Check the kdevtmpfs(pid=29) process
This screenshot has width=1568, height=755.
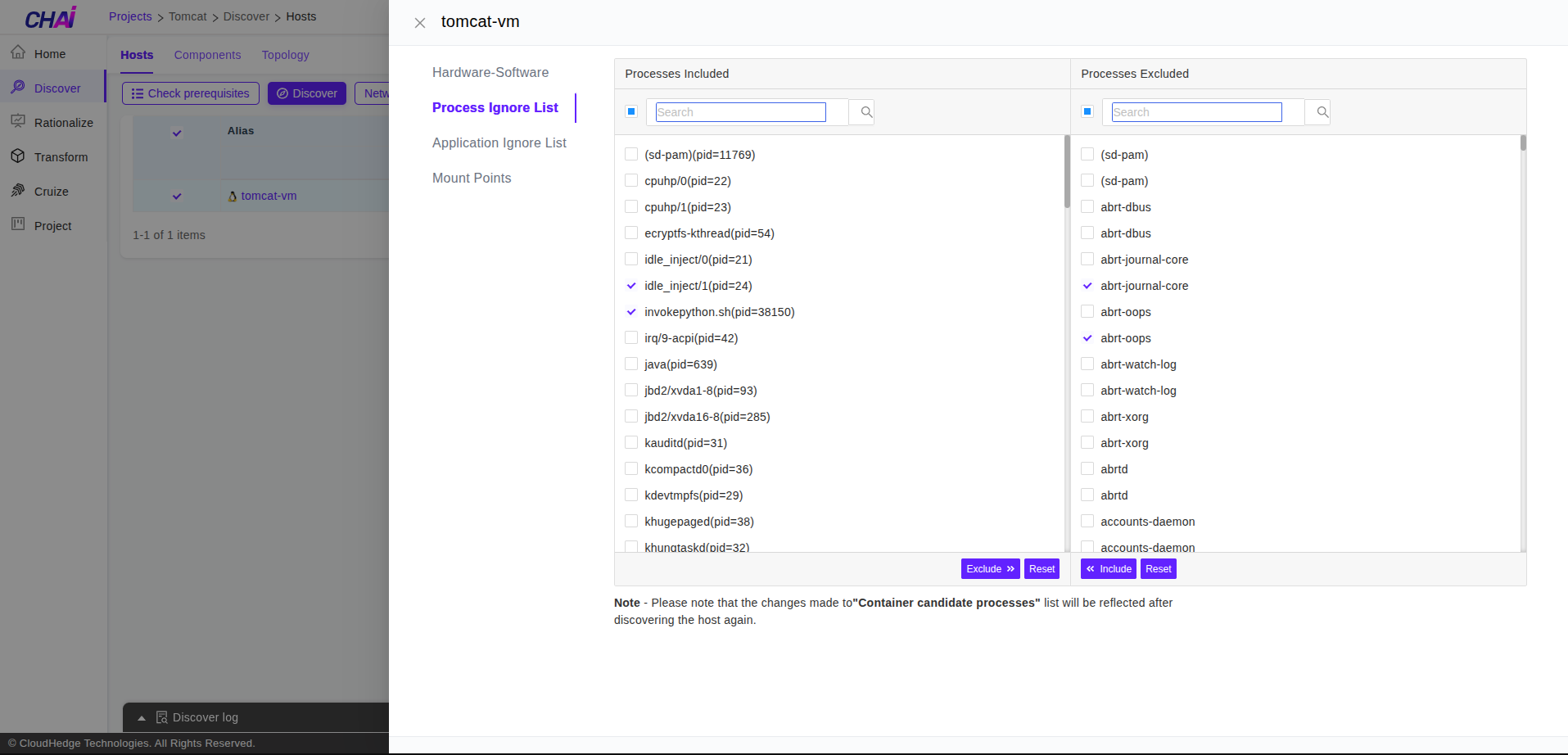pyautogui.click(x=631, y=495)
